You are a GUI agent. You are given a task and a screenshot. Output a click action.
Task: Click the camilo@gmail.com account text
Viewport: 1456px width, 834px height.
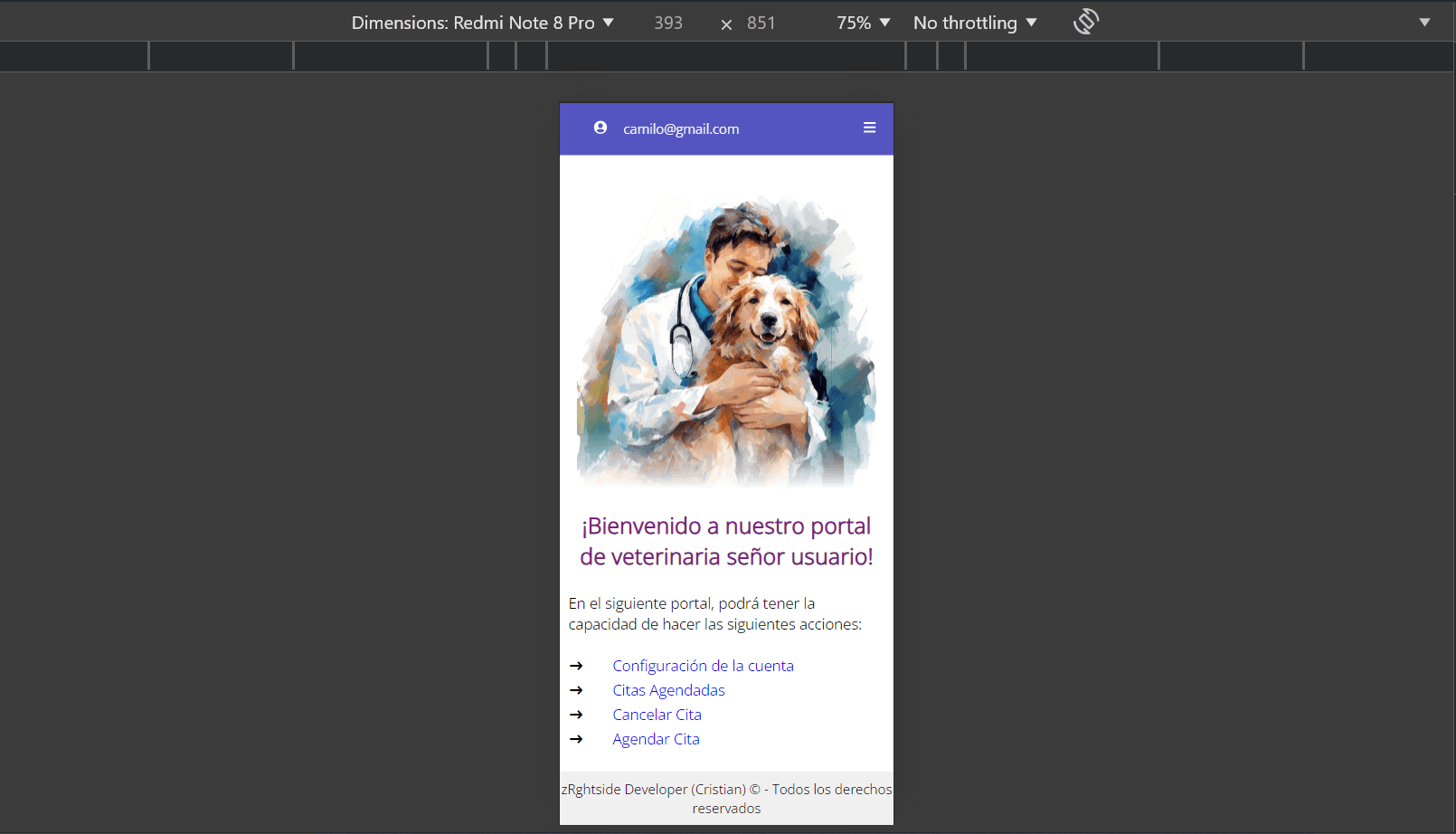click(x=681, y=128)
